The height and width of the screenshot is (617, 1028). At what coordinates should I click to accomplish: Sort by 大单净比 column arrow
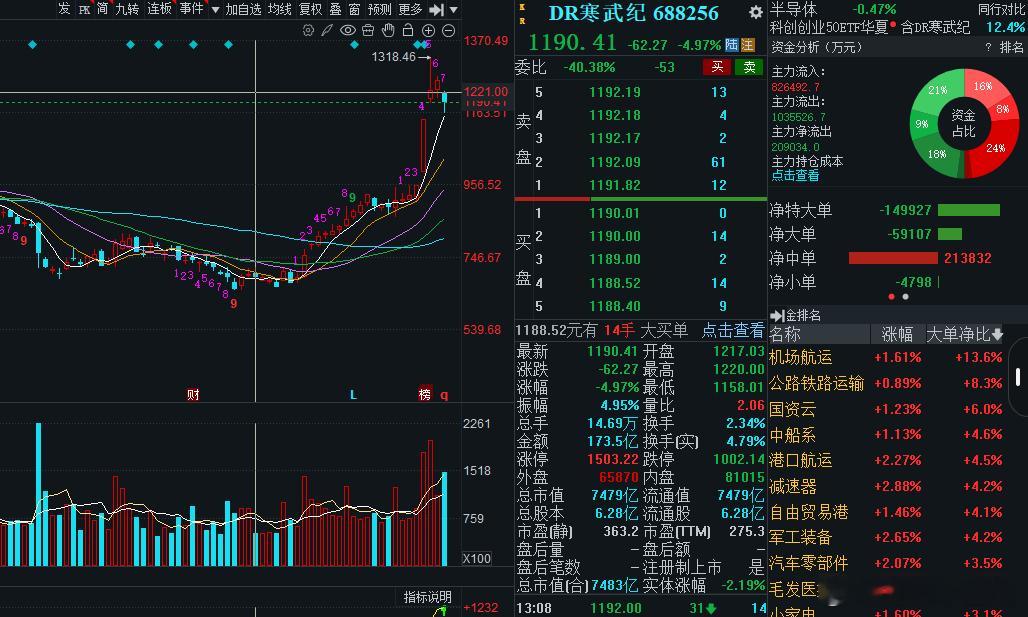click(997, 334)
